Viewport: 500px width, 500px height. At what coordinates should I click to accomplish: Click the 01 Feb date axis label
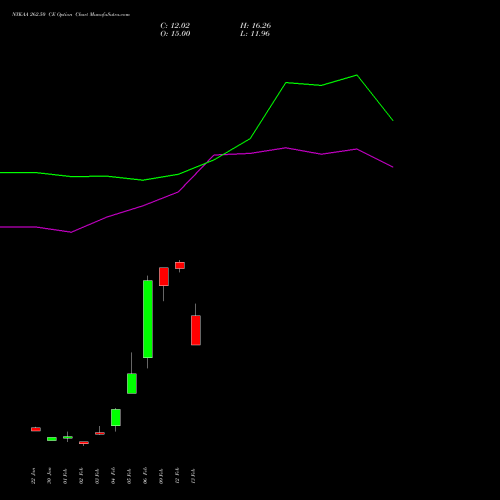(x=65, y=476)
